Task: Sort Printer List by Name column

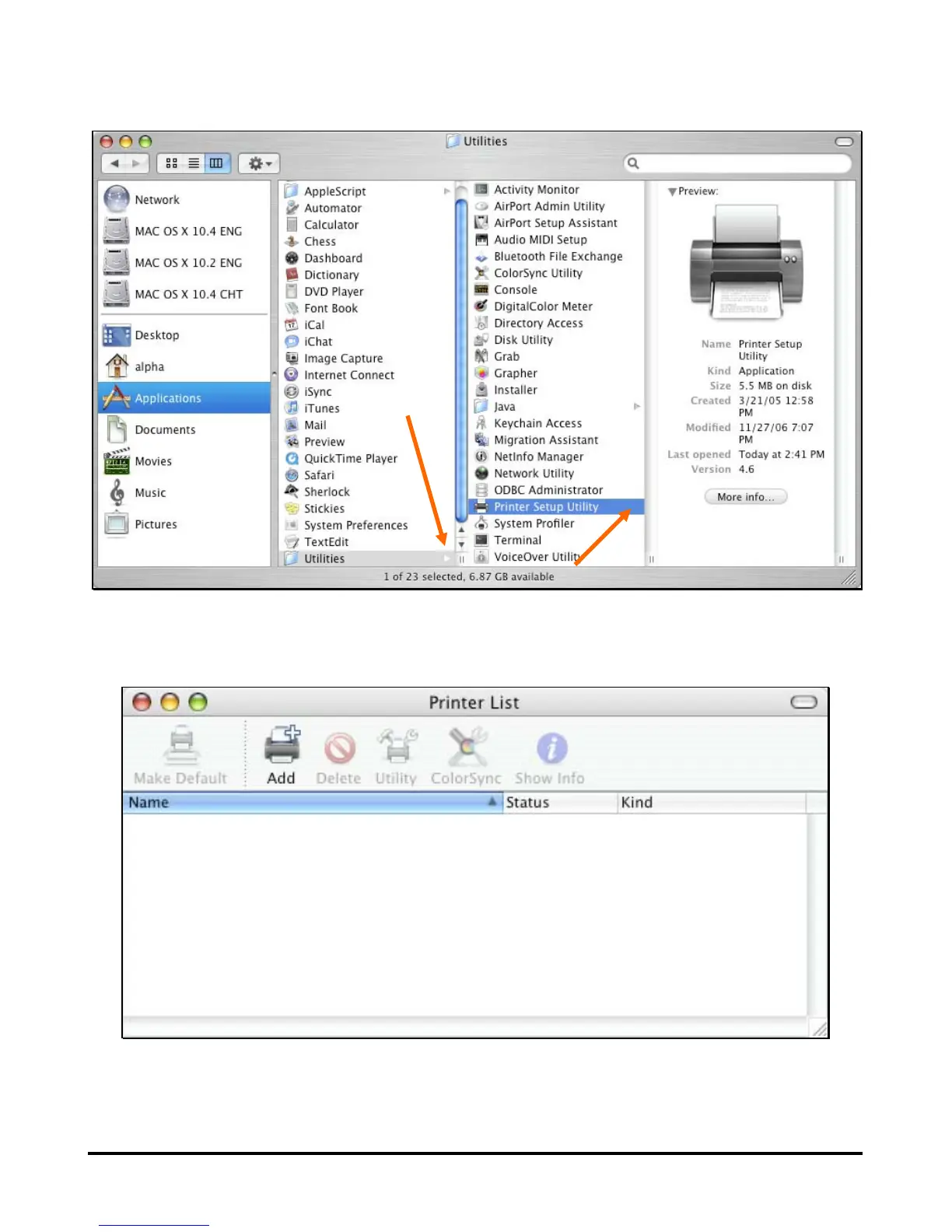Action: tap(313, 803)
